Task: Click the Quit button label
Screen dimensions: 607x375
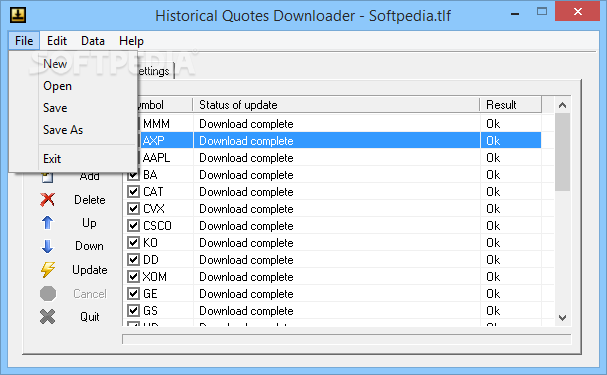Action: pos(90,317)
